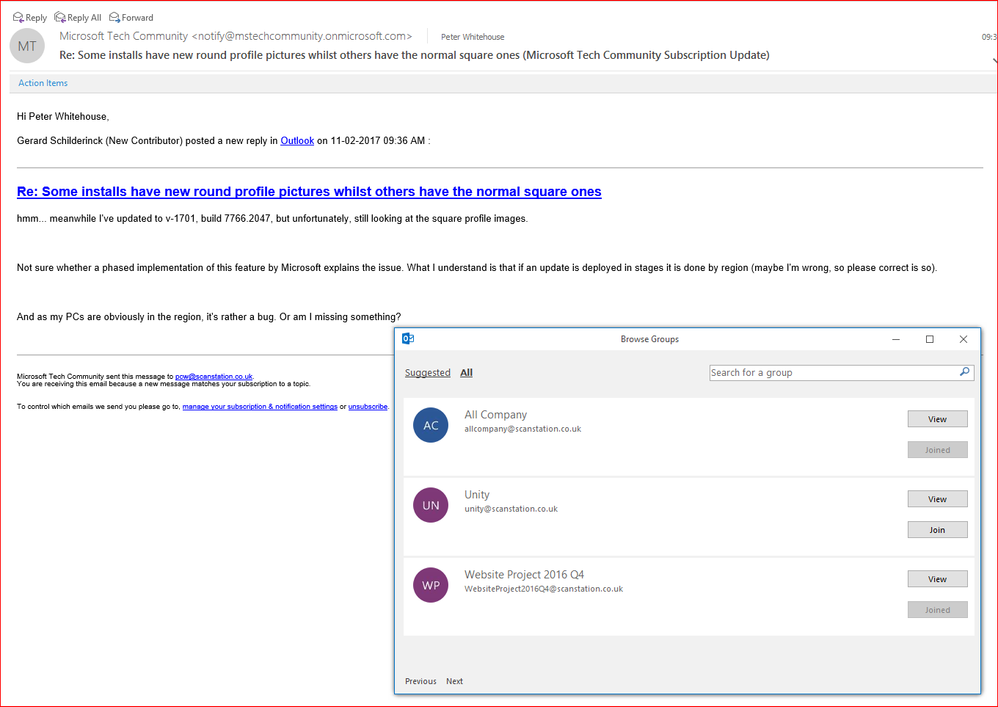Select allcompany@scanstation.co.uk address text
This screenshot has width=998, height=707.
click(x=523, y=429)
